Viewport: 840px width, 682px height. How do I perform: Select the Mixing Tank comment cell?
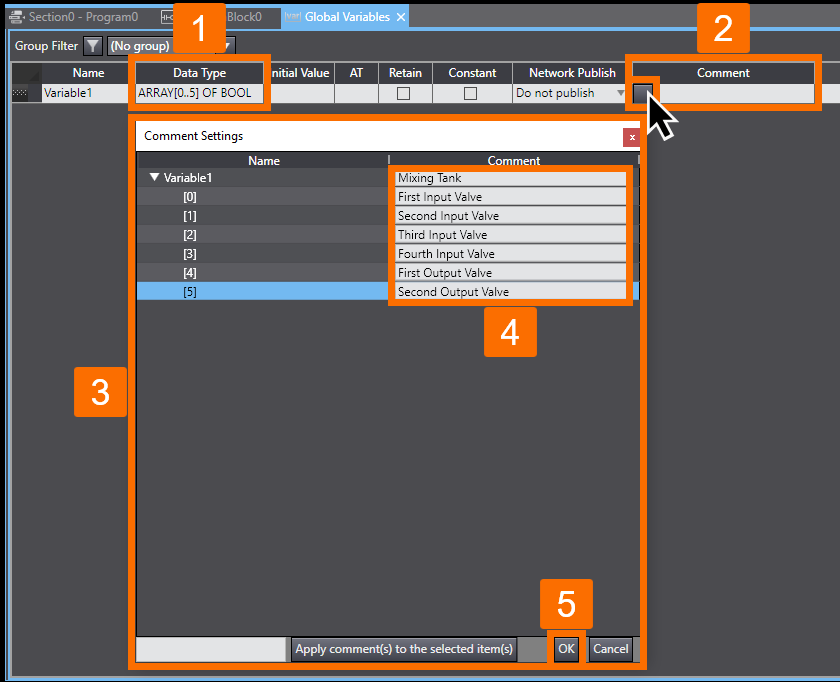pyautogui.click(x=510, y=177)
